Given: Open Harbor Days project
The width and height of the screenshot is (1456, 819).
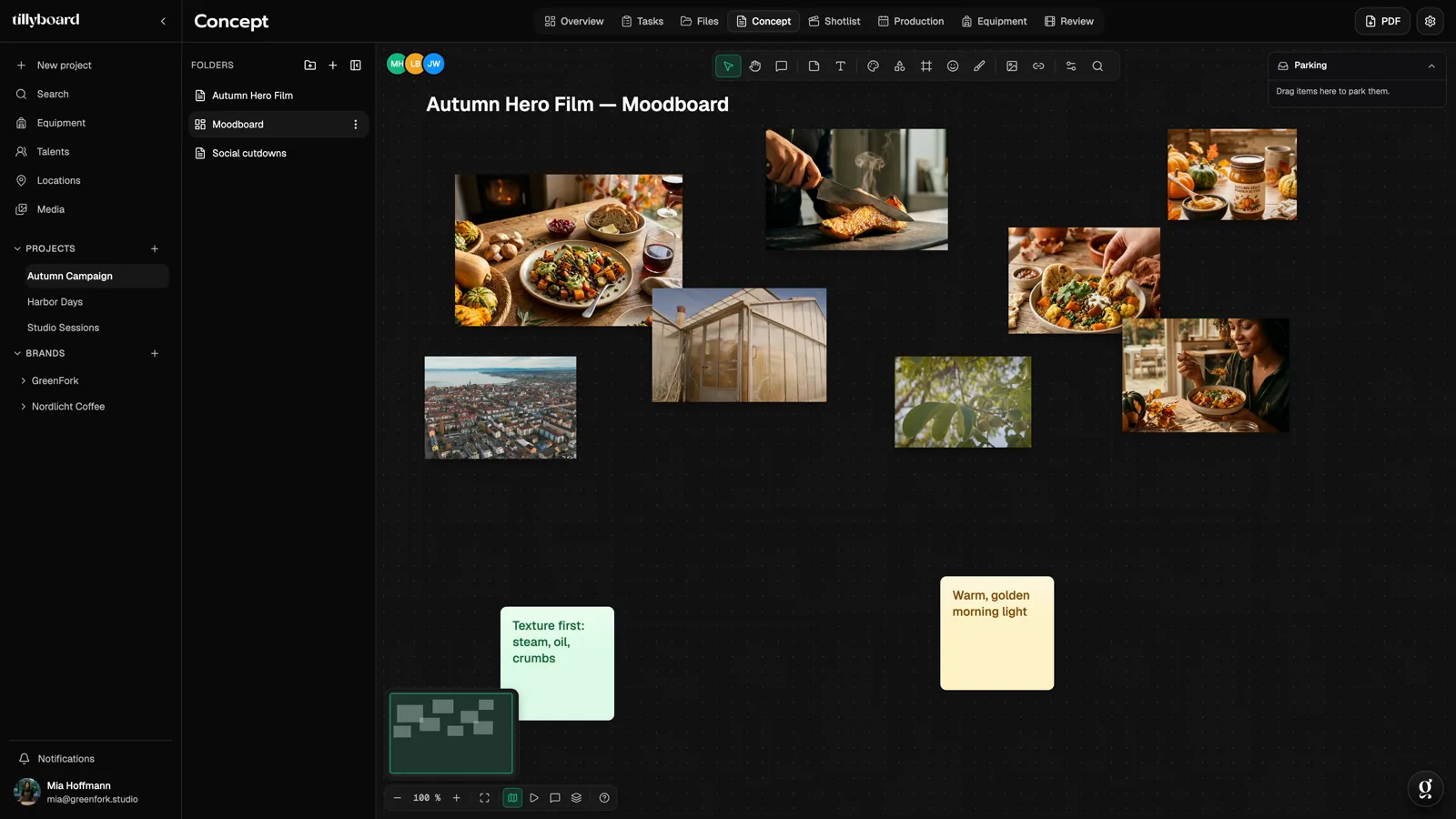Looking at the screenshot, I should click(x=55, y=302).
